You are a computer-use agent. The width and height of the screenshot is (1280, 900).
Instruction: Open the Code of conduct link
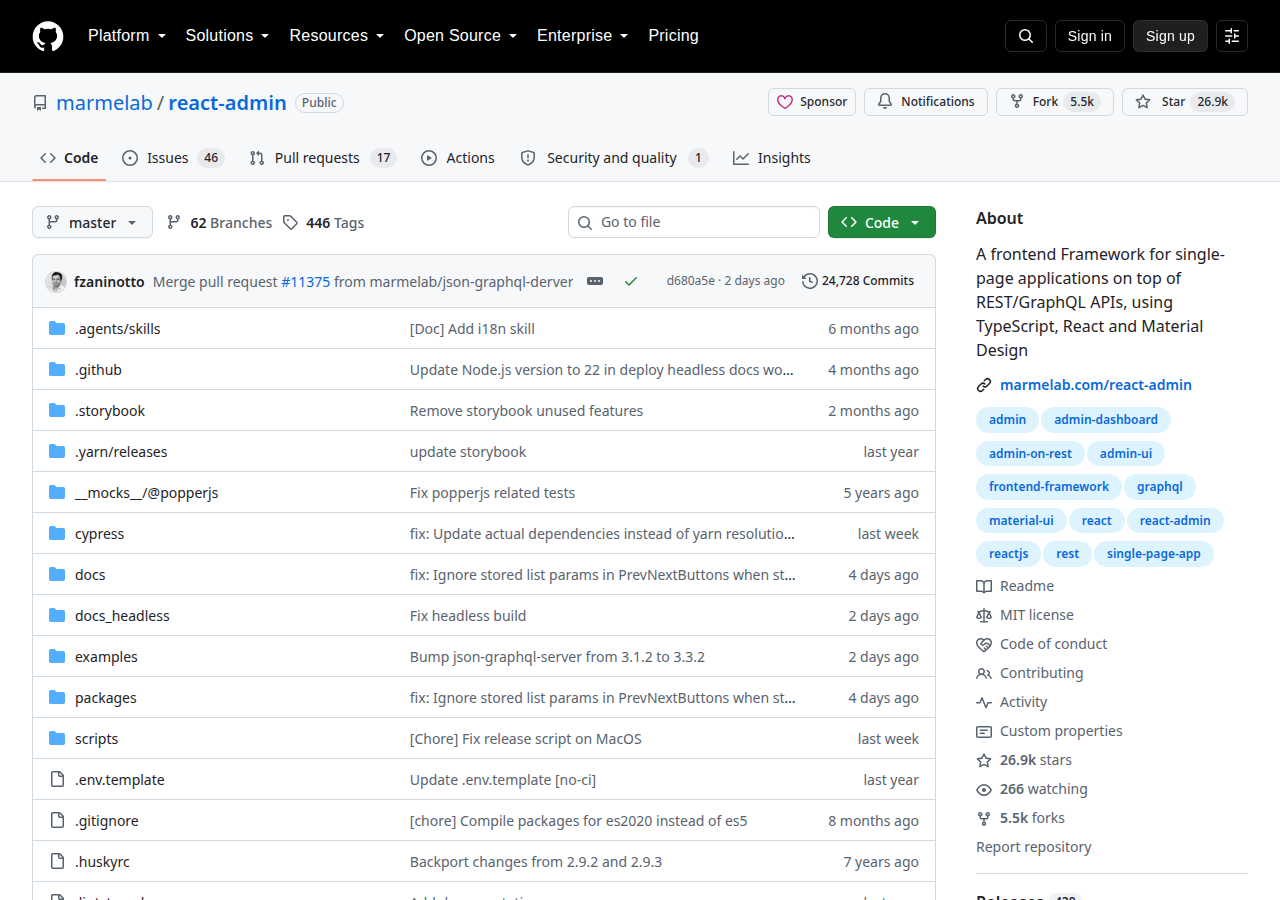point(1042,644)
